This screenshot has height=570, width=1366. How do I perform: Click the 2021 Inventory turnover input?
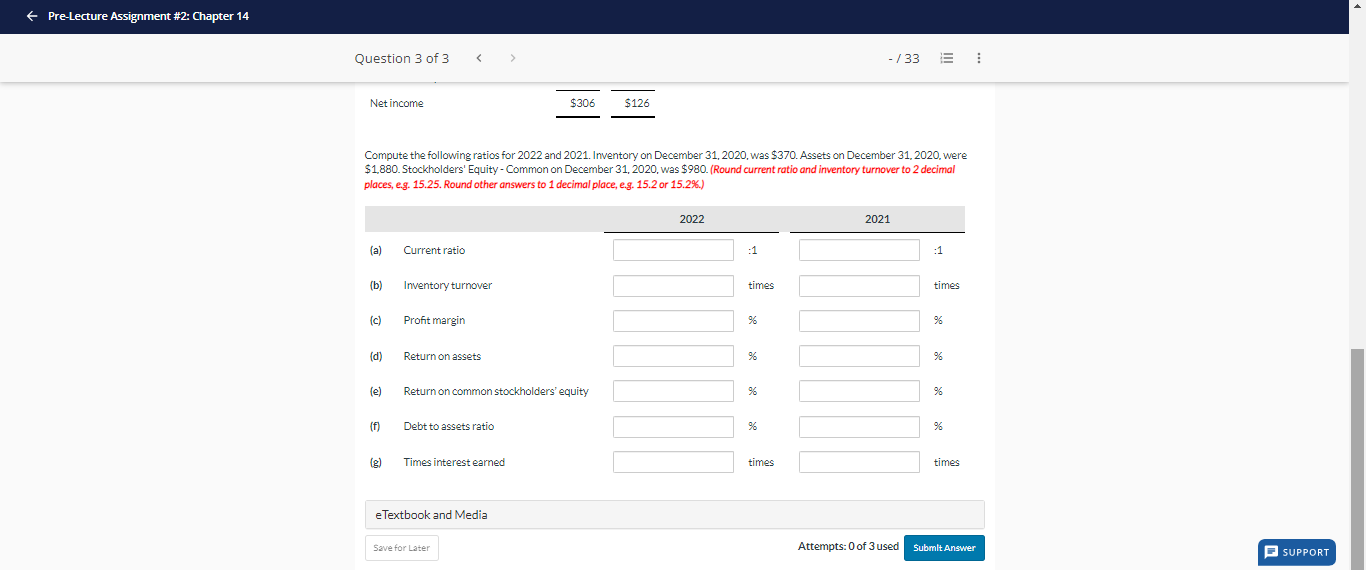859,286
